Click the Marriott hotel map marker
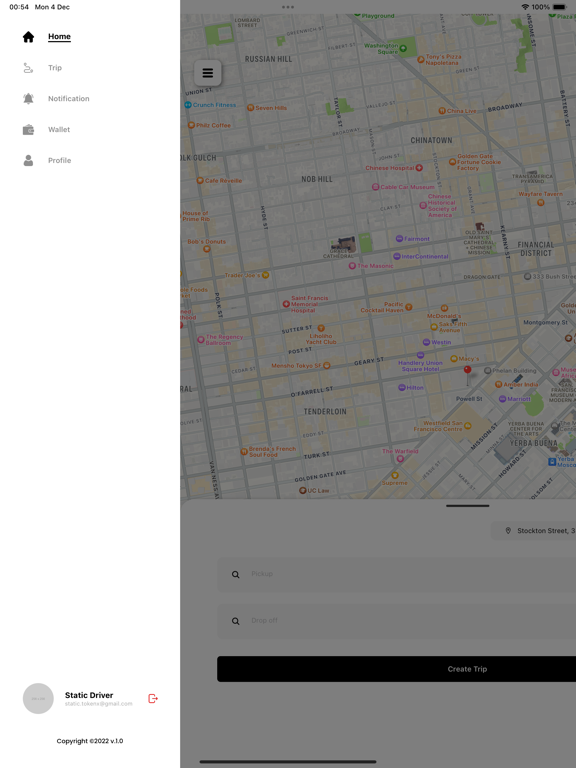The height and width of the screenshot is (768, 576). pyautogui.click(x=502, y=399)
